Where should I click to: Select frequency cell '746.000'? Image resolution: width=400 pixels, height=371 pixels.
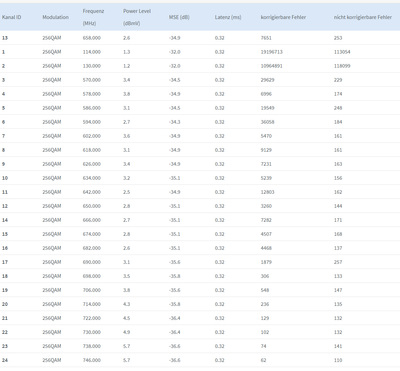[x=92, y=360]
